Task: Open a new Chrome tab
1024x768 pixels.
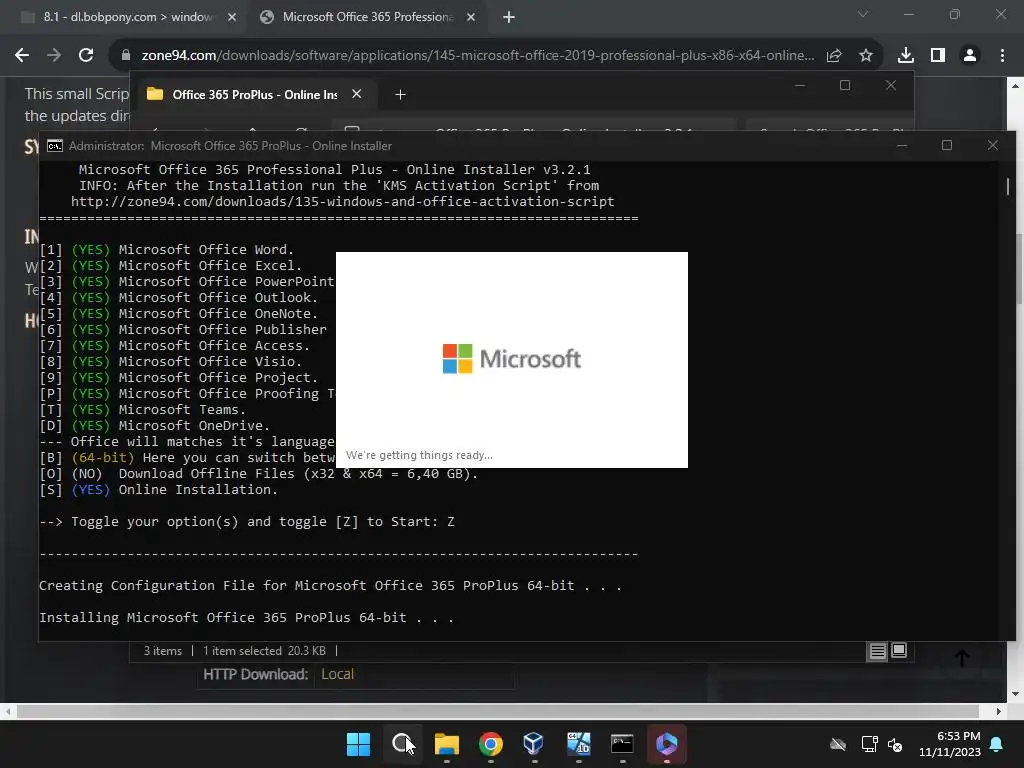Action: tap(509, 17)
